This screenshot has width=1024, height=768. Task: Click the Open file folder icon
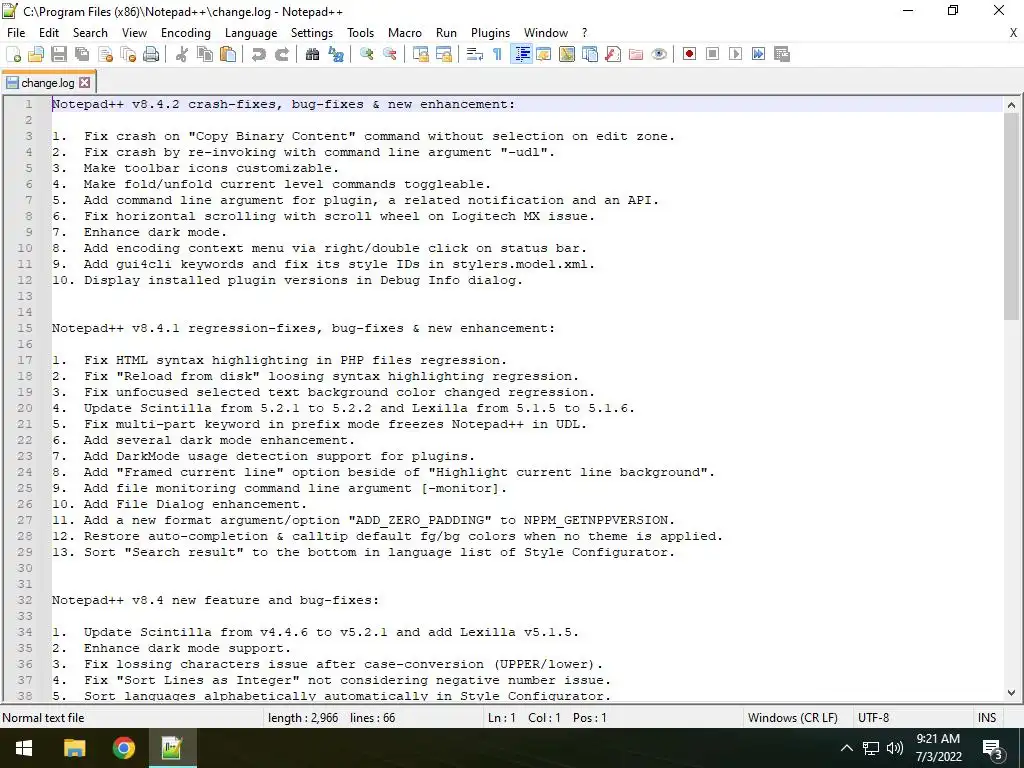coord(36,54)
